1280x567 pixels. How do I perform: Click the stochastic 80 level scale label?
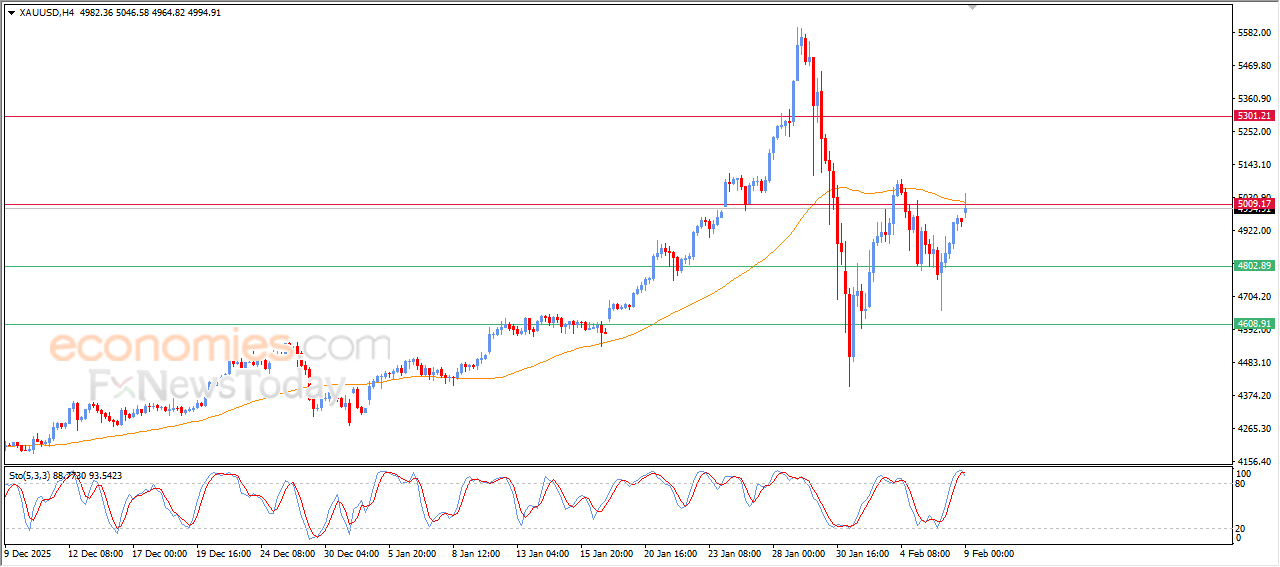[1241, 485]
